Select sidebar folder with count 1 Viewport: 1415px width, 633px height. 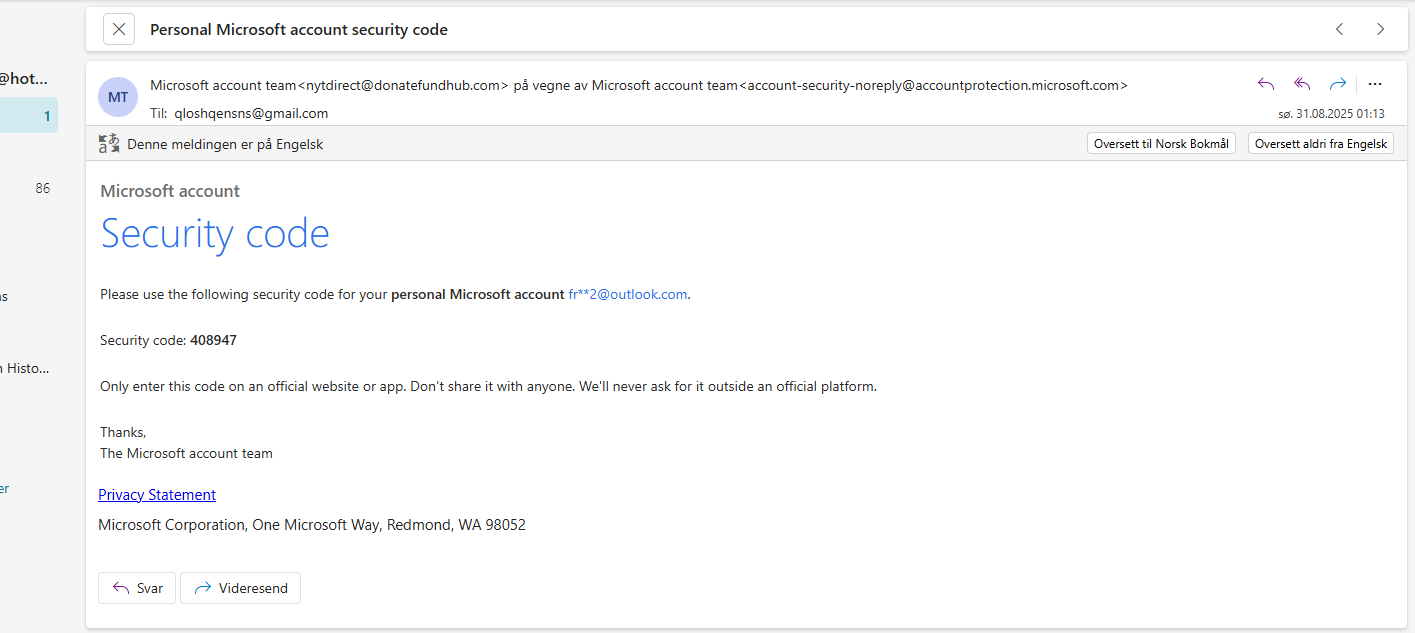coord(29,116)
